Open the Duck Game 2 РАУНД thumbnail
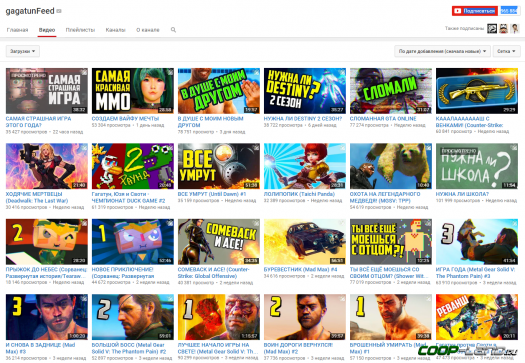This screenshot has width=525, height=363. (133, 166)
